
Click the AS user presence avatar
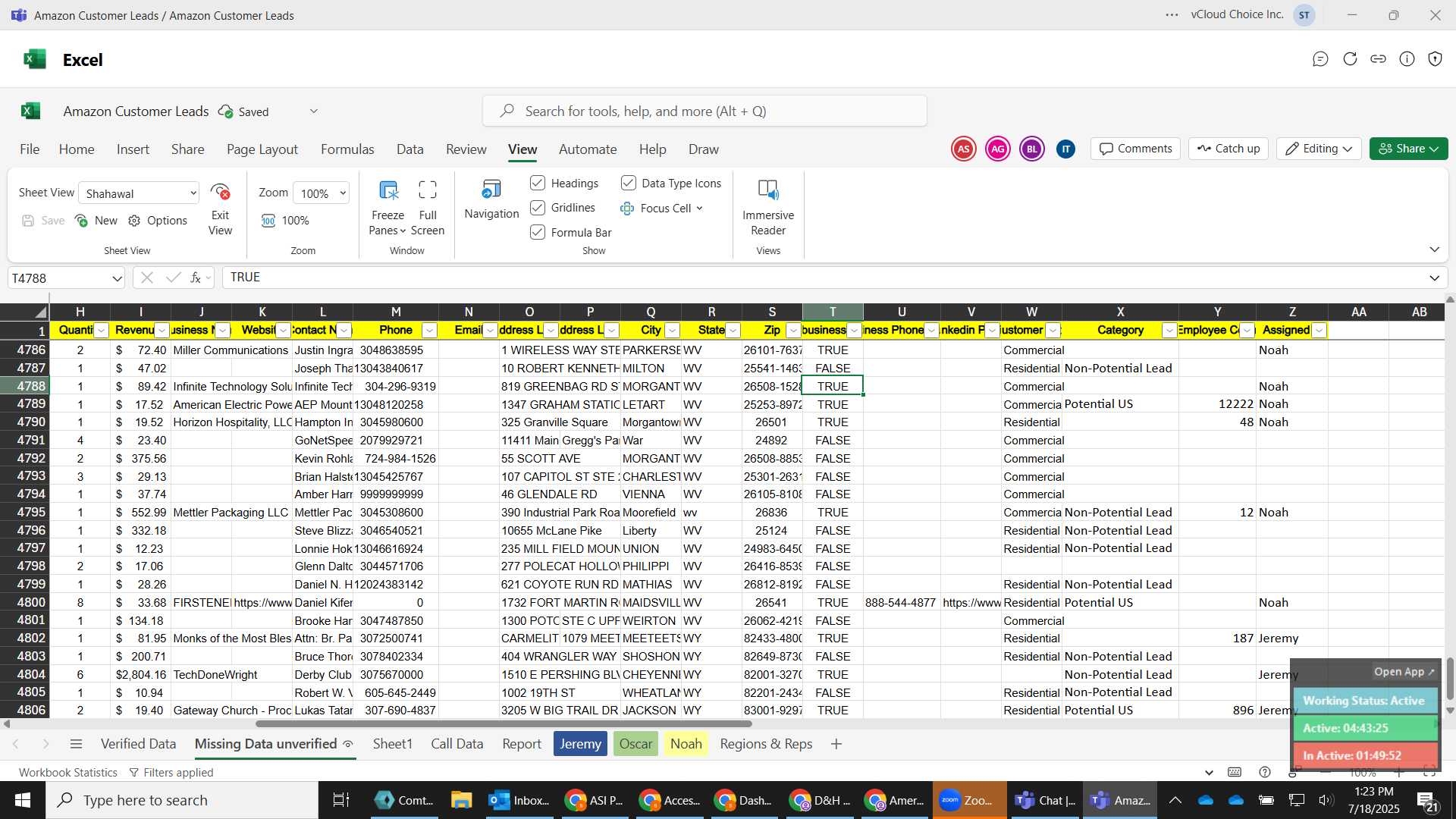963,149
